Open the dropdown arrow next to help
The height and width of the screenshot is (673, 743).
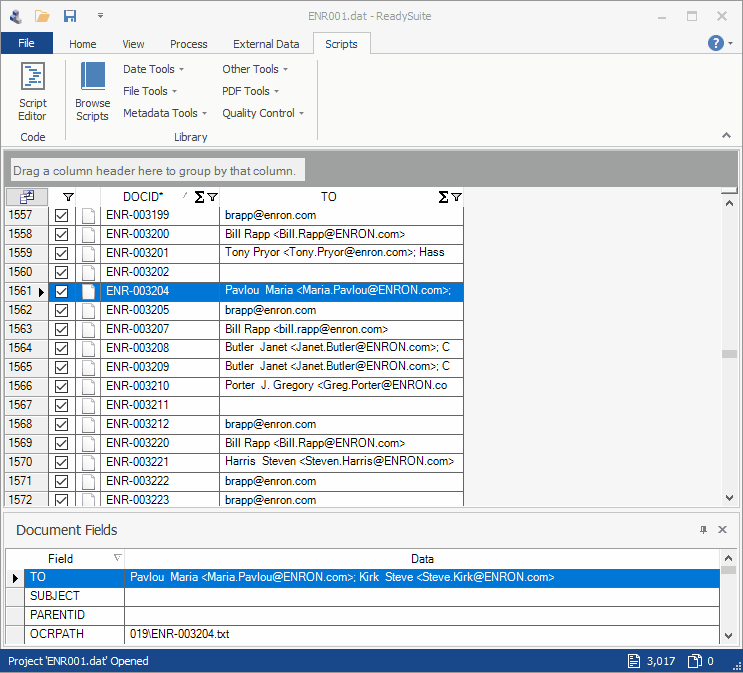pos(731,44)
